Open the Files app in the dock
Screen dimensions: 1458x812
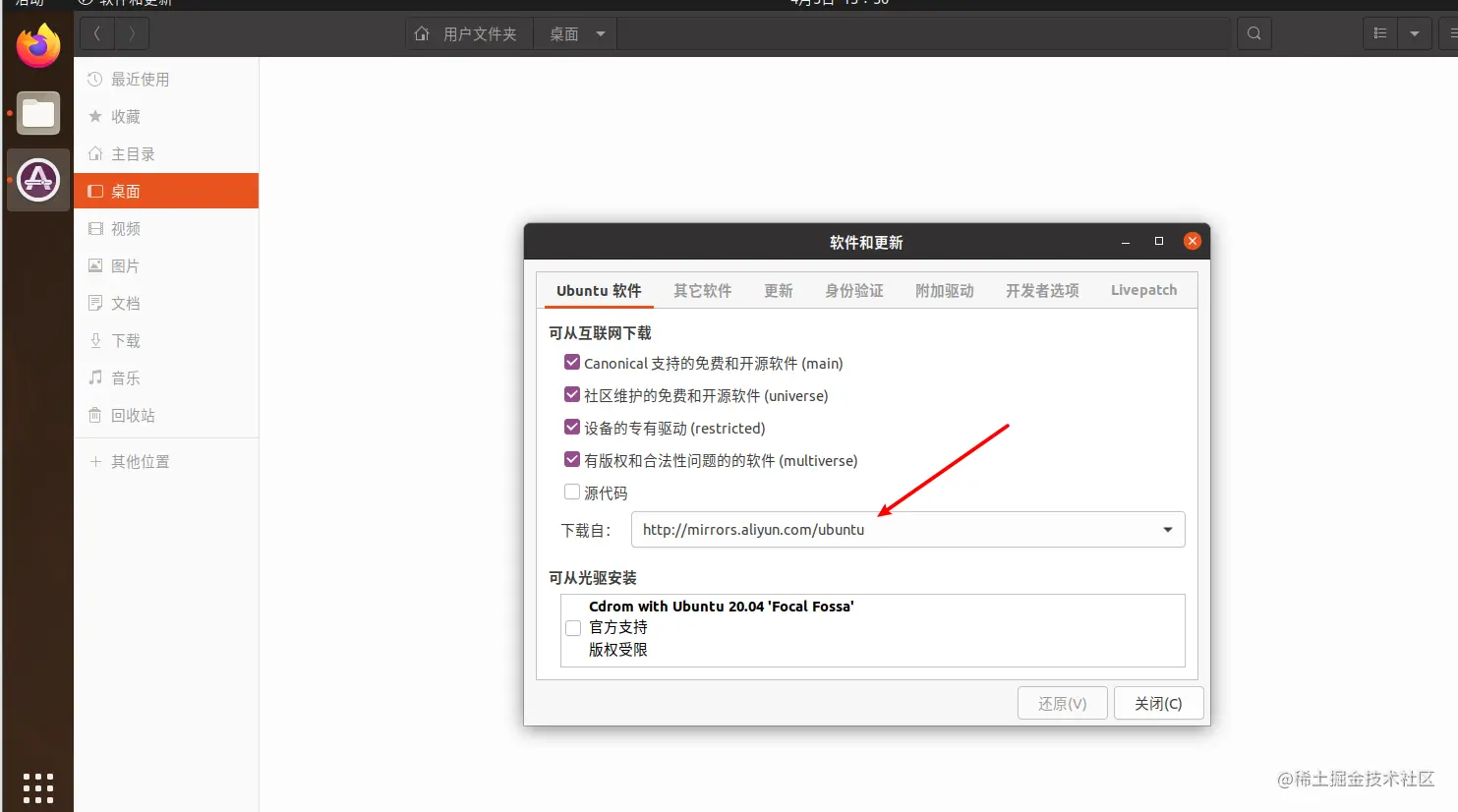click(38, 113)
